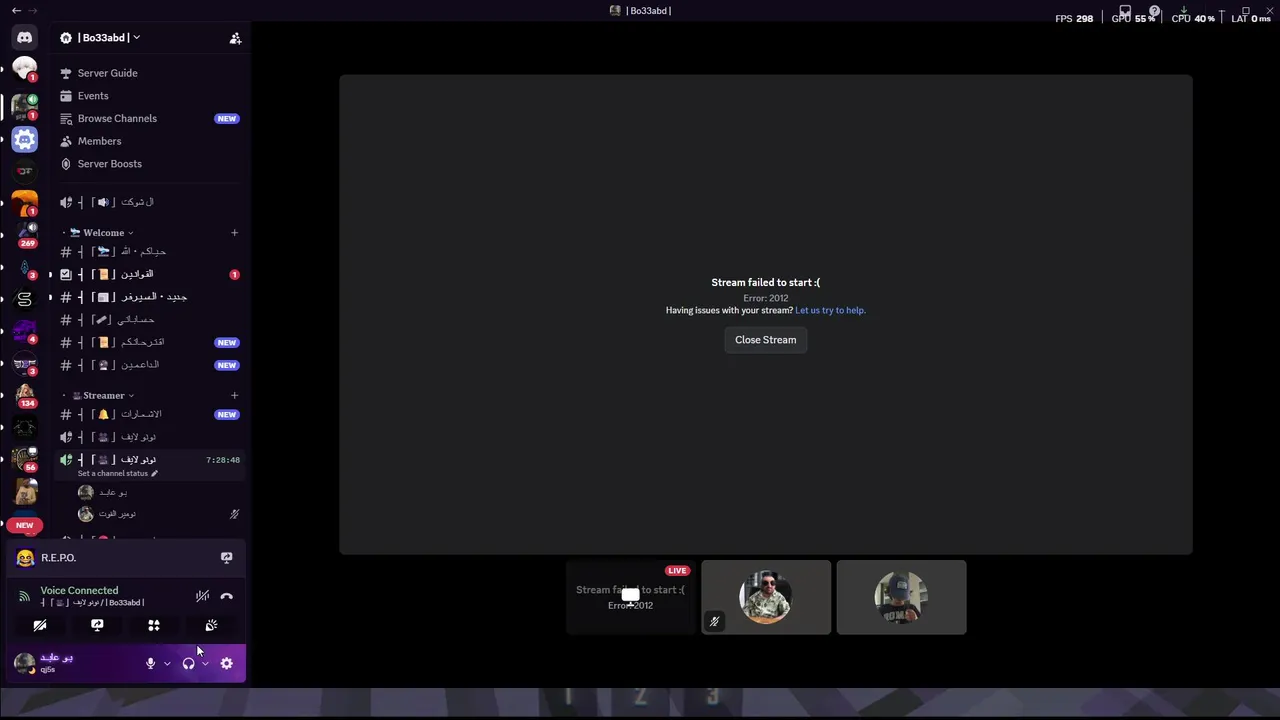The image size is (1280, 720).
Task: Click the Stream failed to start message
Action: click(x=766, y=283)
